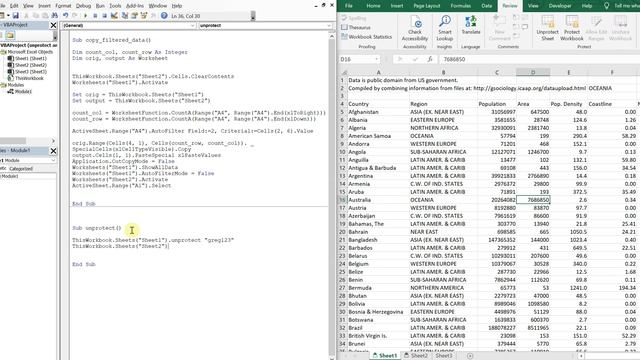
Task: Run the macro with the play icon
Action: click(85, 16)
